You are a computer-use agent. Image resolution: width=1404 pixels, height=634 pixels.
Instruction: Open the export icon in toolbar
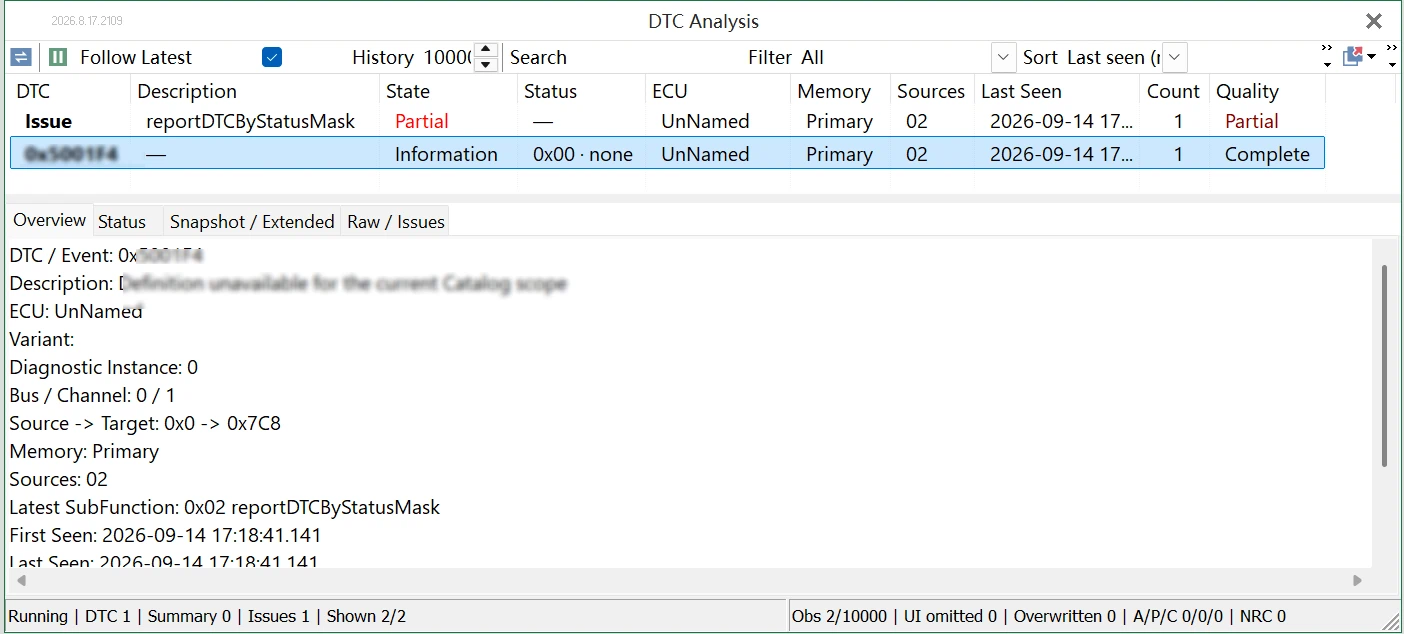1353,57
